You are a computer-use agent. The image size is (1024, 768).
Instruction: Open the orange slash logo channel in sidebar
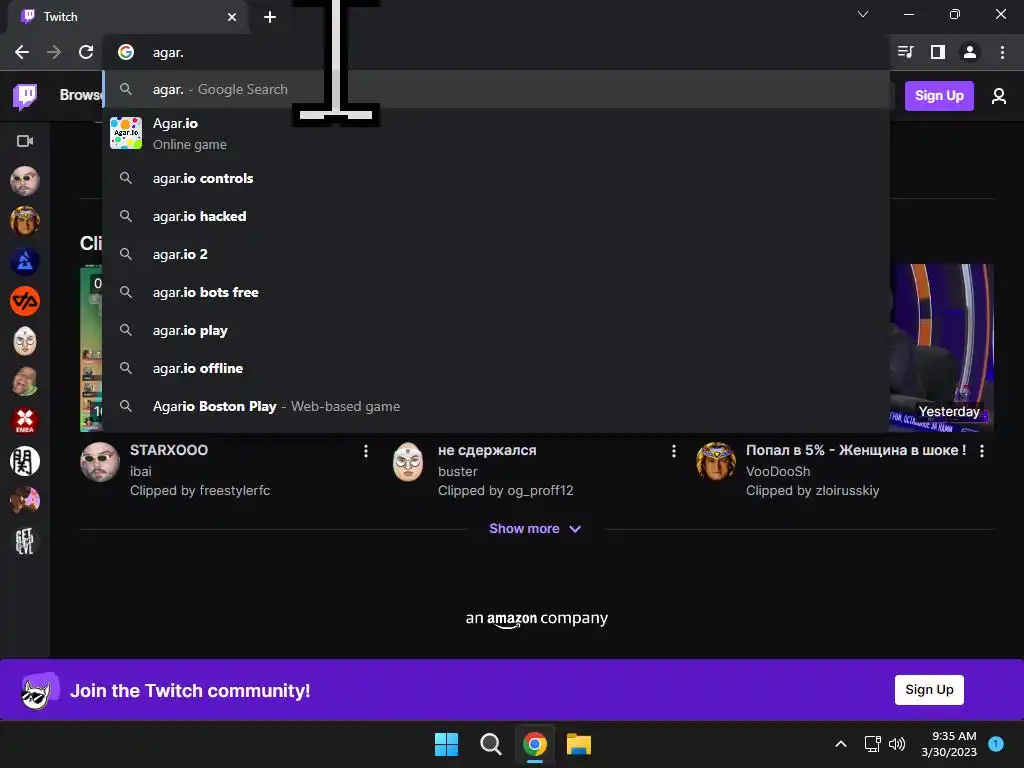[x=25, y=301]
